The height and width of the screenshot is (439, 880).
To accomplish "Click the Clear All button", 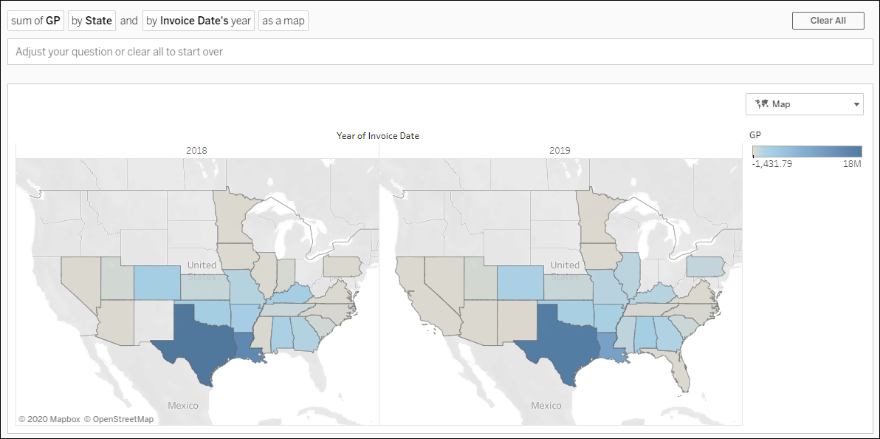I will click(x=827, y=20).
